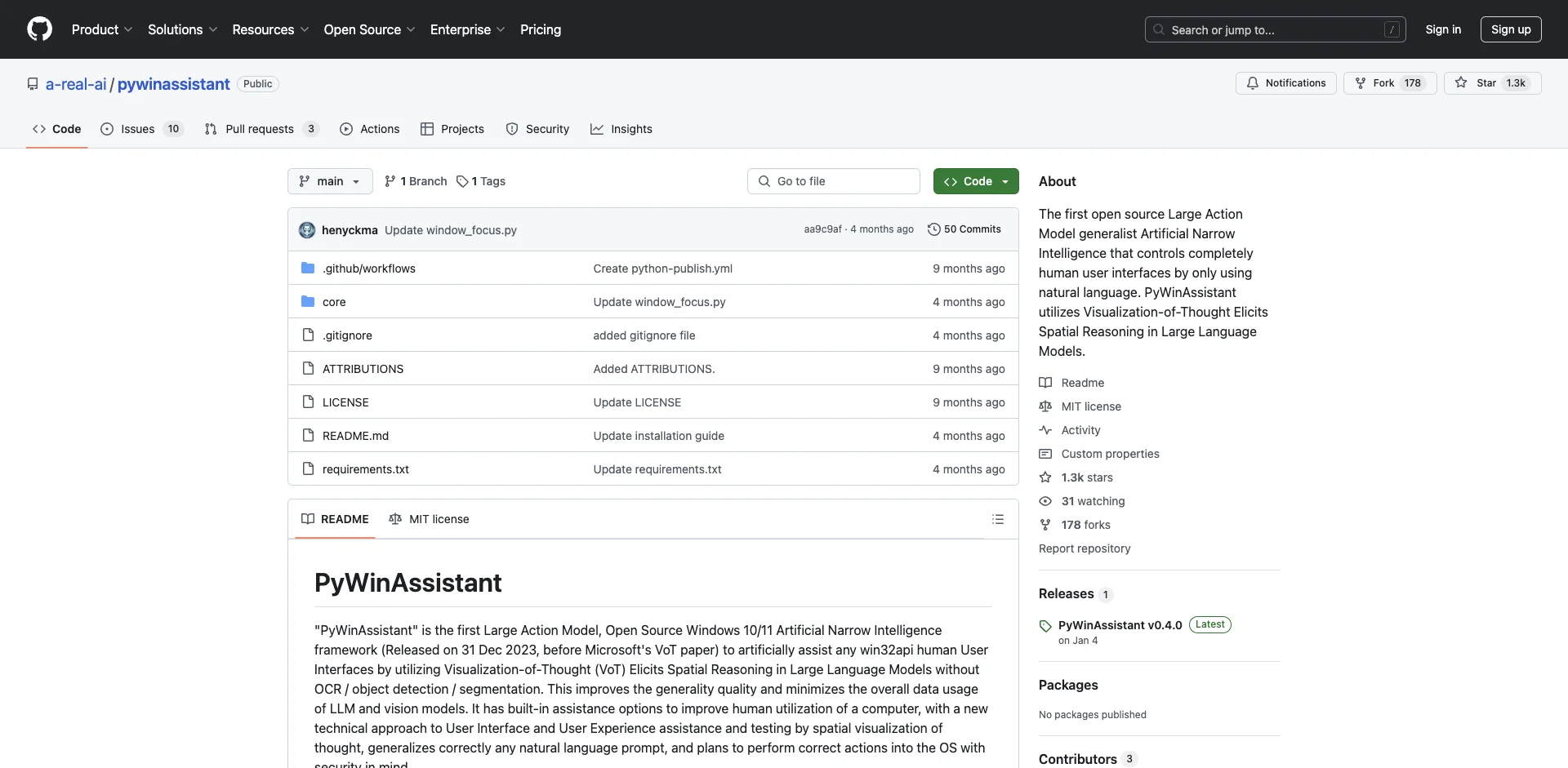Image resolution: width=1568 pixels, height=768 pixels.
Task: Click Sign in
Action: [1443, 29]
